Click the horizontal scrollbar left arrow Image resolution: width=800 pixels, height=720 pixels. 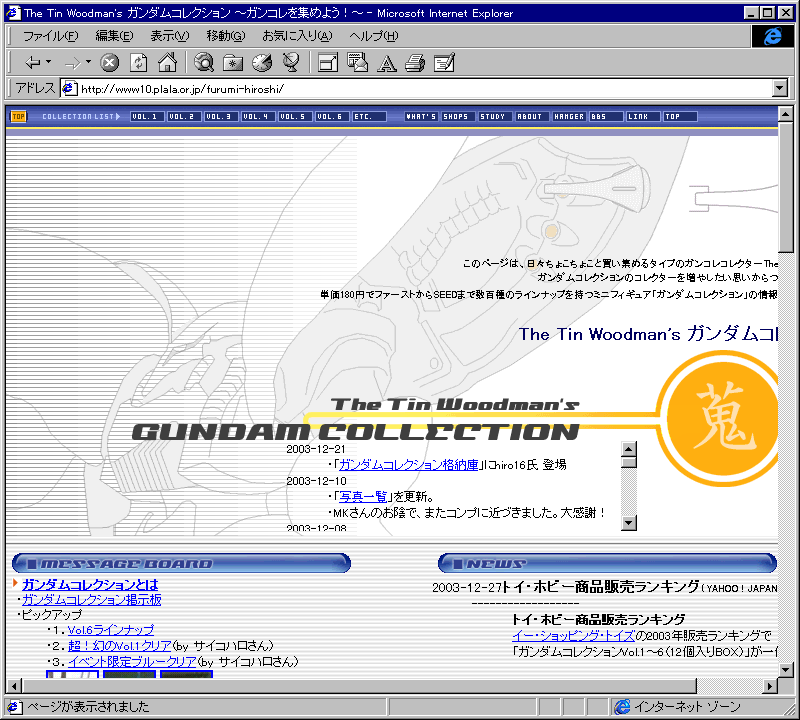point(14,686)
